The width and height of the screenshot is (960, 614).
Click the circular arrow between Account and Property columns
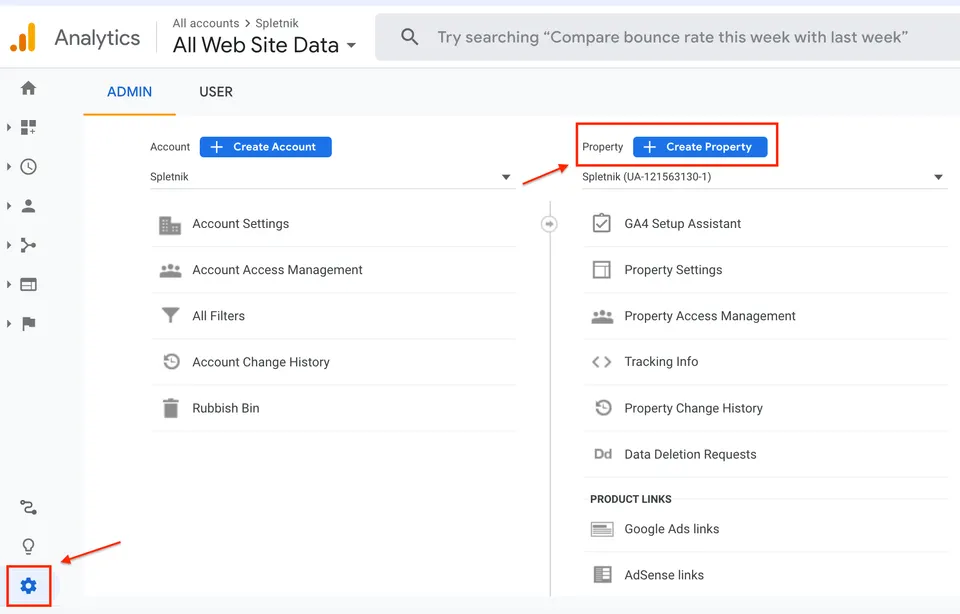coord(549,224)
